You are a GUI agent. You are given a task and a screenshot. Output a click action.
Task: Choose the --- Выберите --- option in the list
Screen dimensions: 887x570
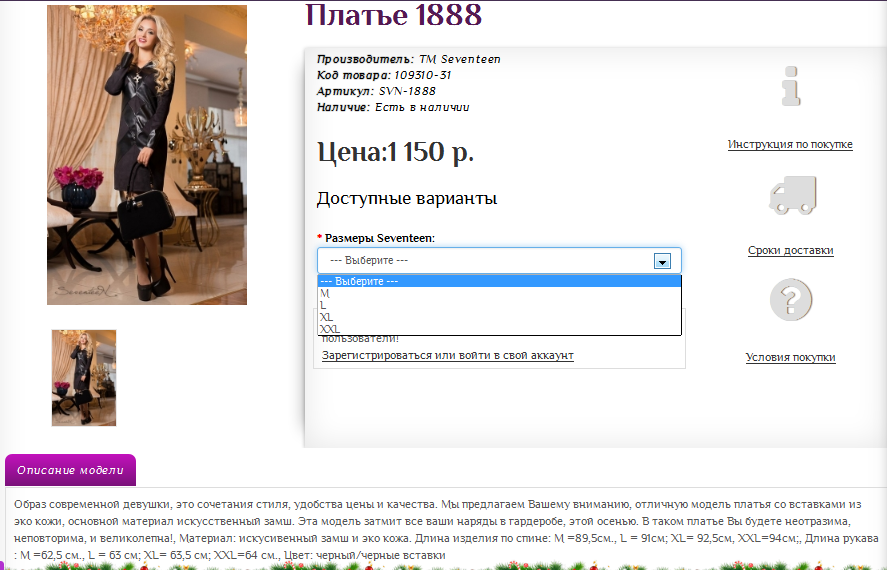tap(499, 281)
